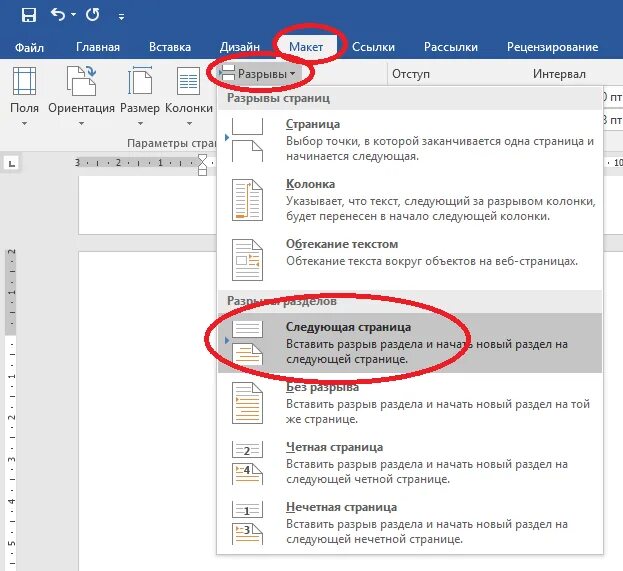Image resolution: width=623 pixels, height=571 pixels.
Task: Select the Макет tab
Action: [x=306, y=47]
